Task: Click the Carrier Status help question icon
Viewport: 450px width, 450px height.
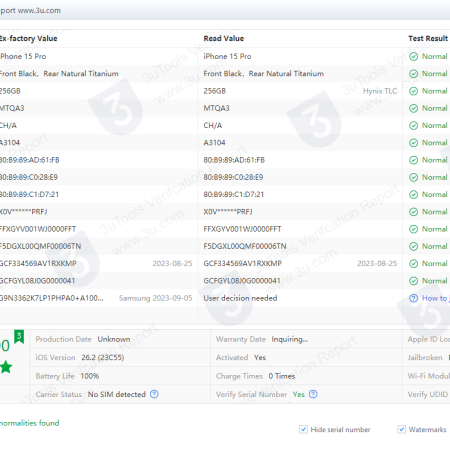Action: click(154, 394)
